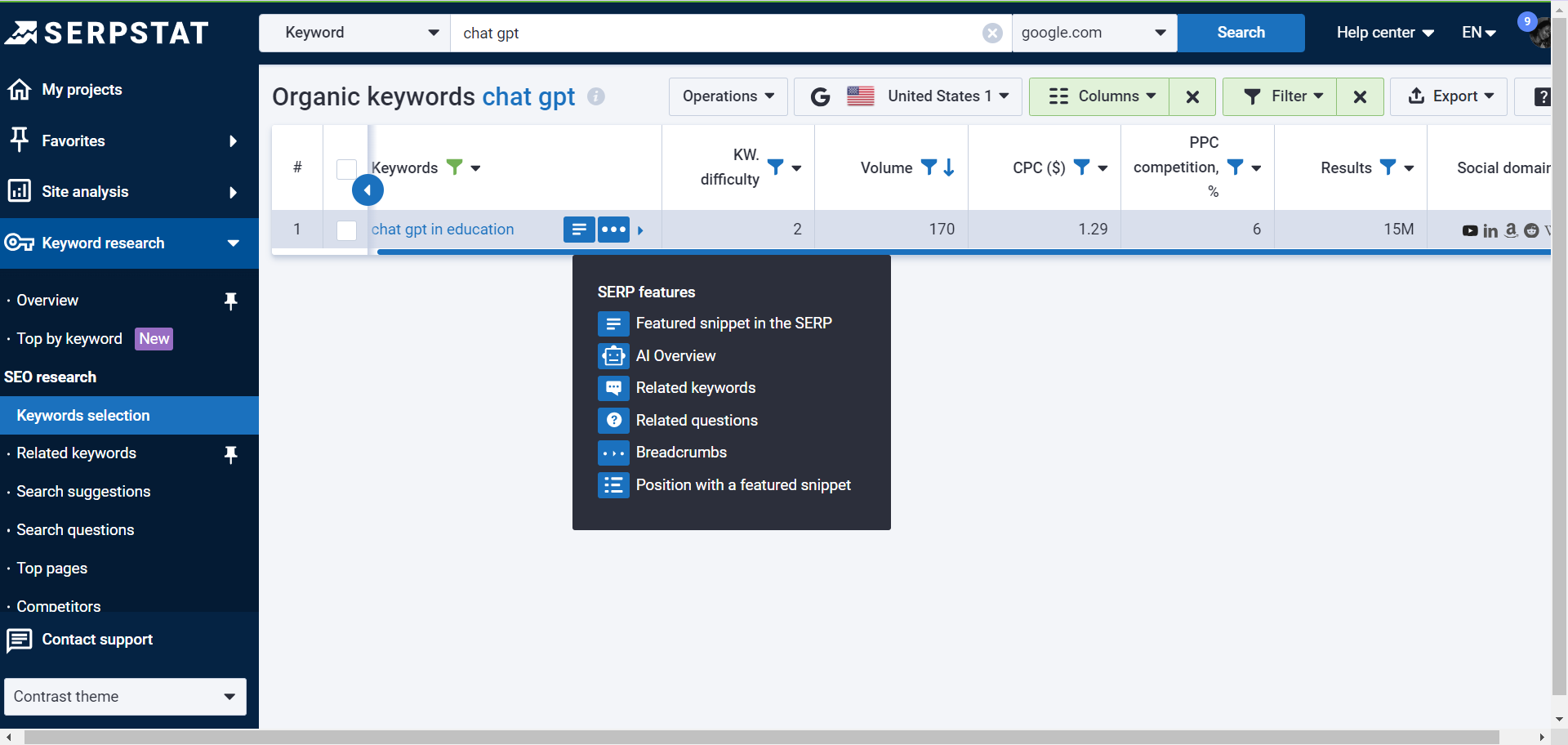Open the United States 1 region dropdown
This screenshot has width=1568, height=745.
coord(908,97)
